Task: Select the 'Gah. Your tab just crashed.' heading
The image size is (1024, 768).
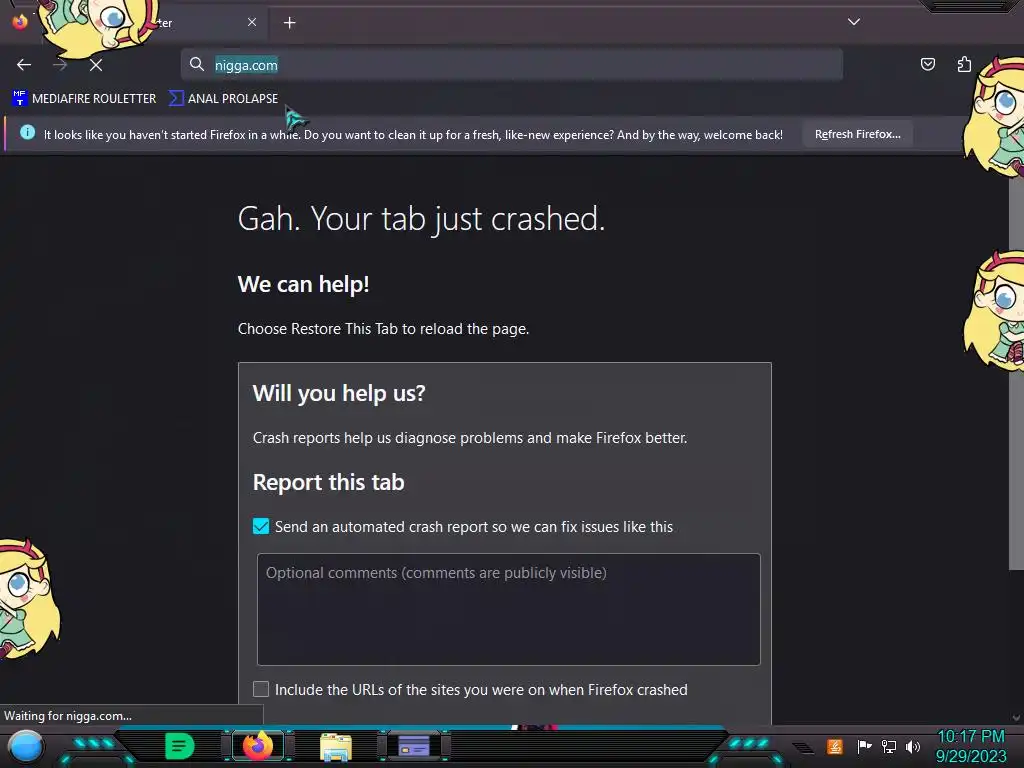Action: point(421,218)
